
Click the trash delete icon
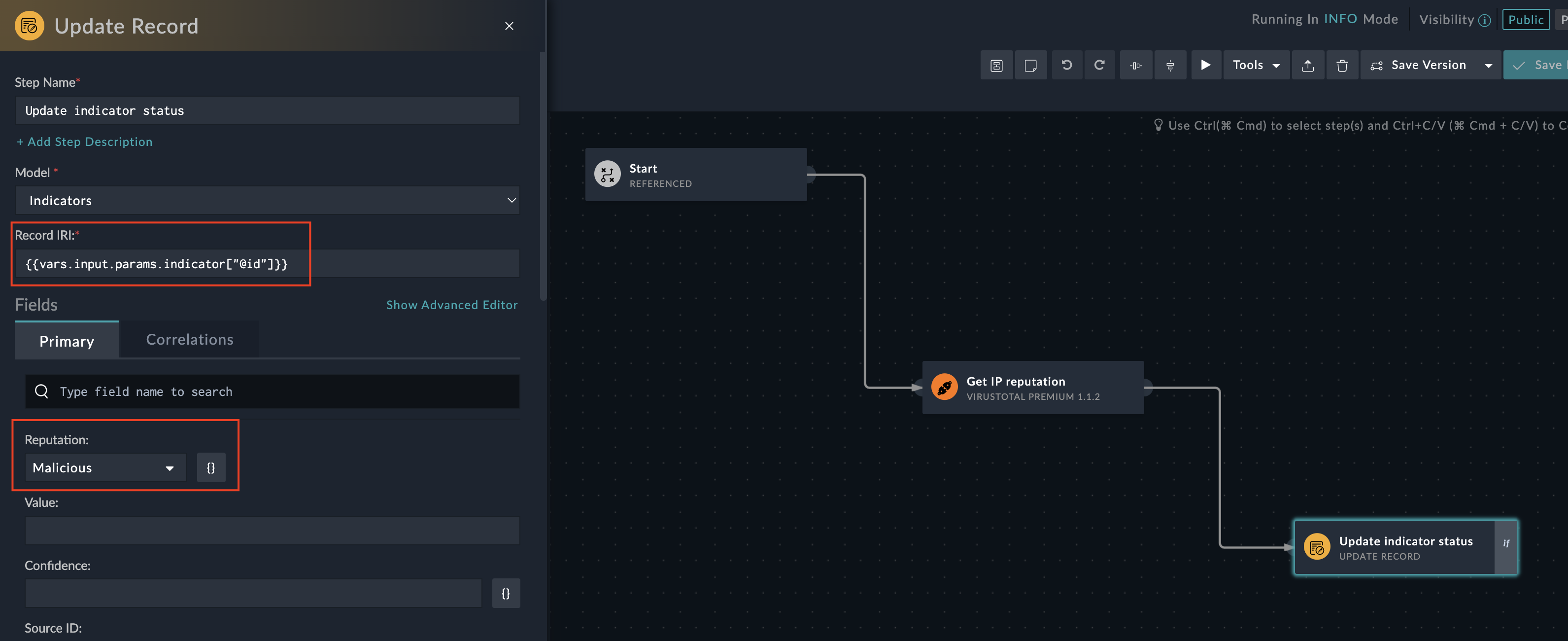click(x=1341, y=65)
